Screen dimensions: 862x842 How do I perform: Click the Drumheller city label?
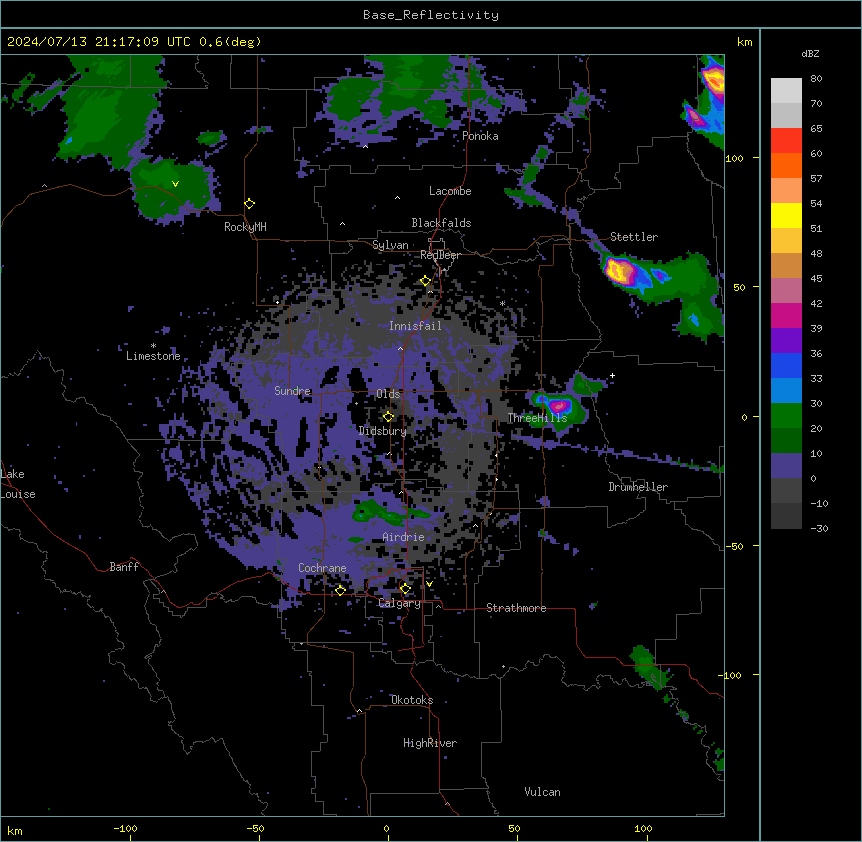pyautogui.click(x=638, y=487)
